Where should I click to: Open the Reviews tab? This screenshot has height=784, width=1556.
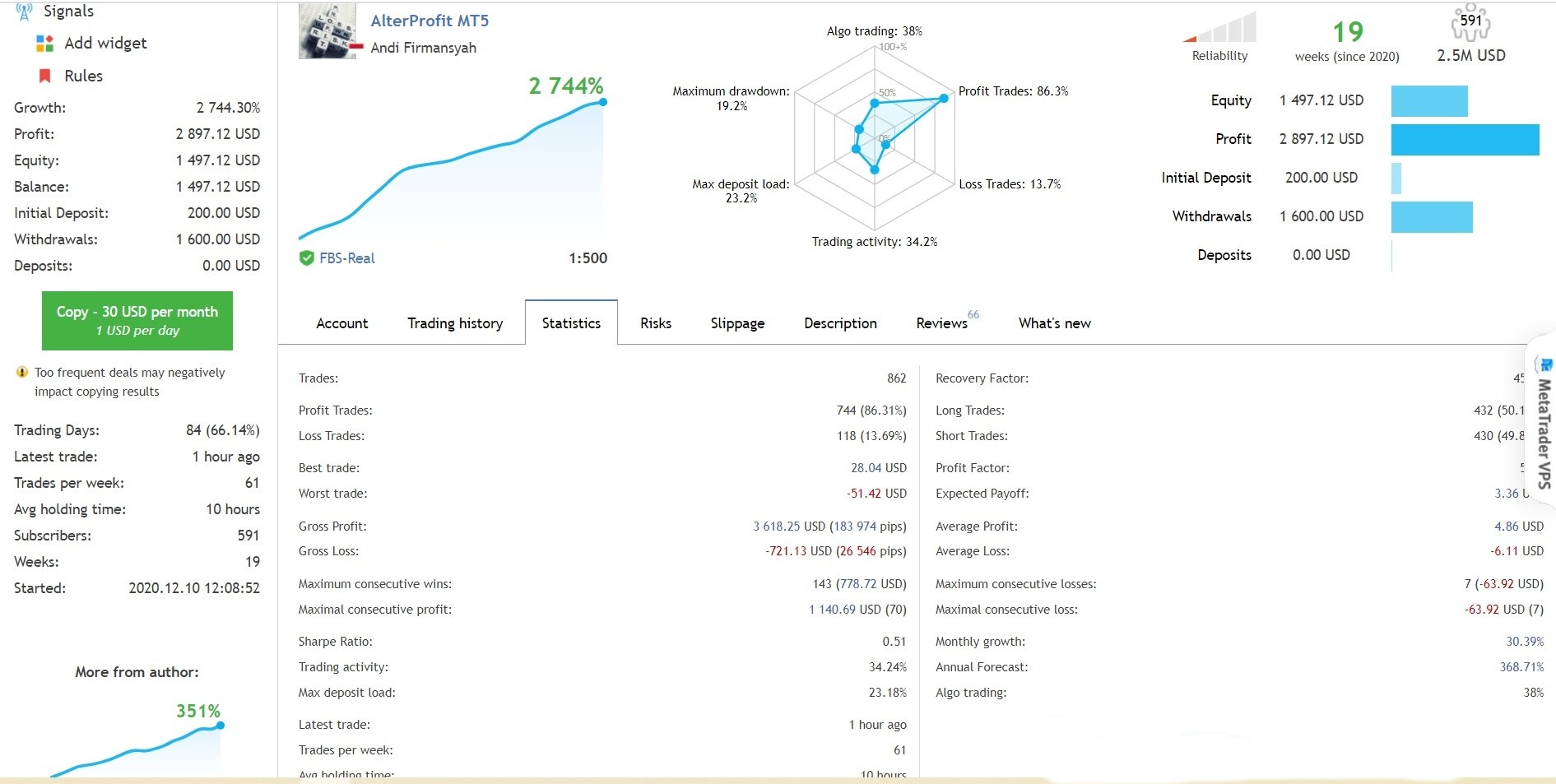(942, 323)
